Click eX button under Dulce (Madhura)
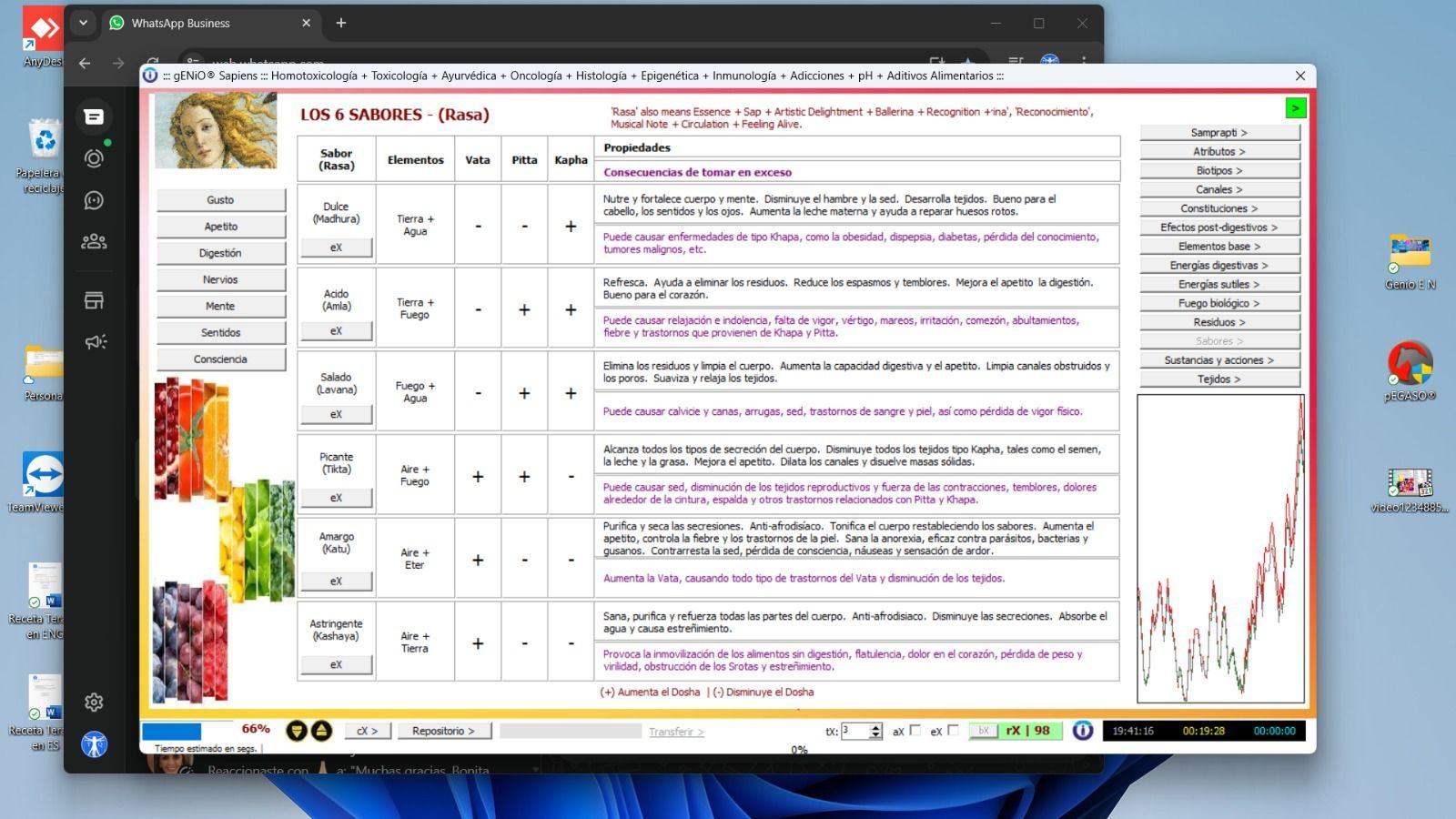Screen dimensions: 1456x819 336,248
